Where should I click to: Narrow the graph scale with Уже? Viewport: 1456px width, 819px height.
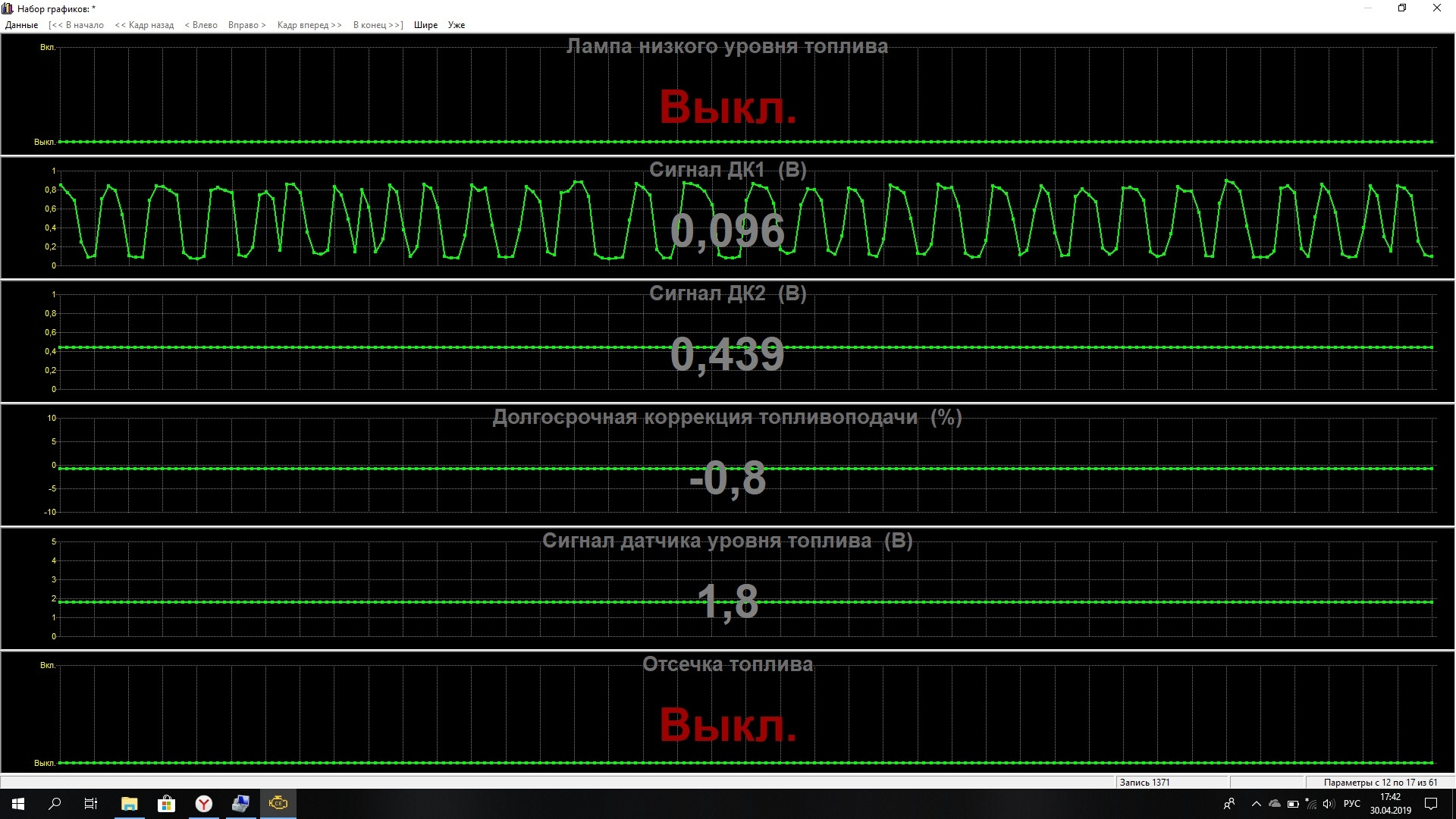457,25
